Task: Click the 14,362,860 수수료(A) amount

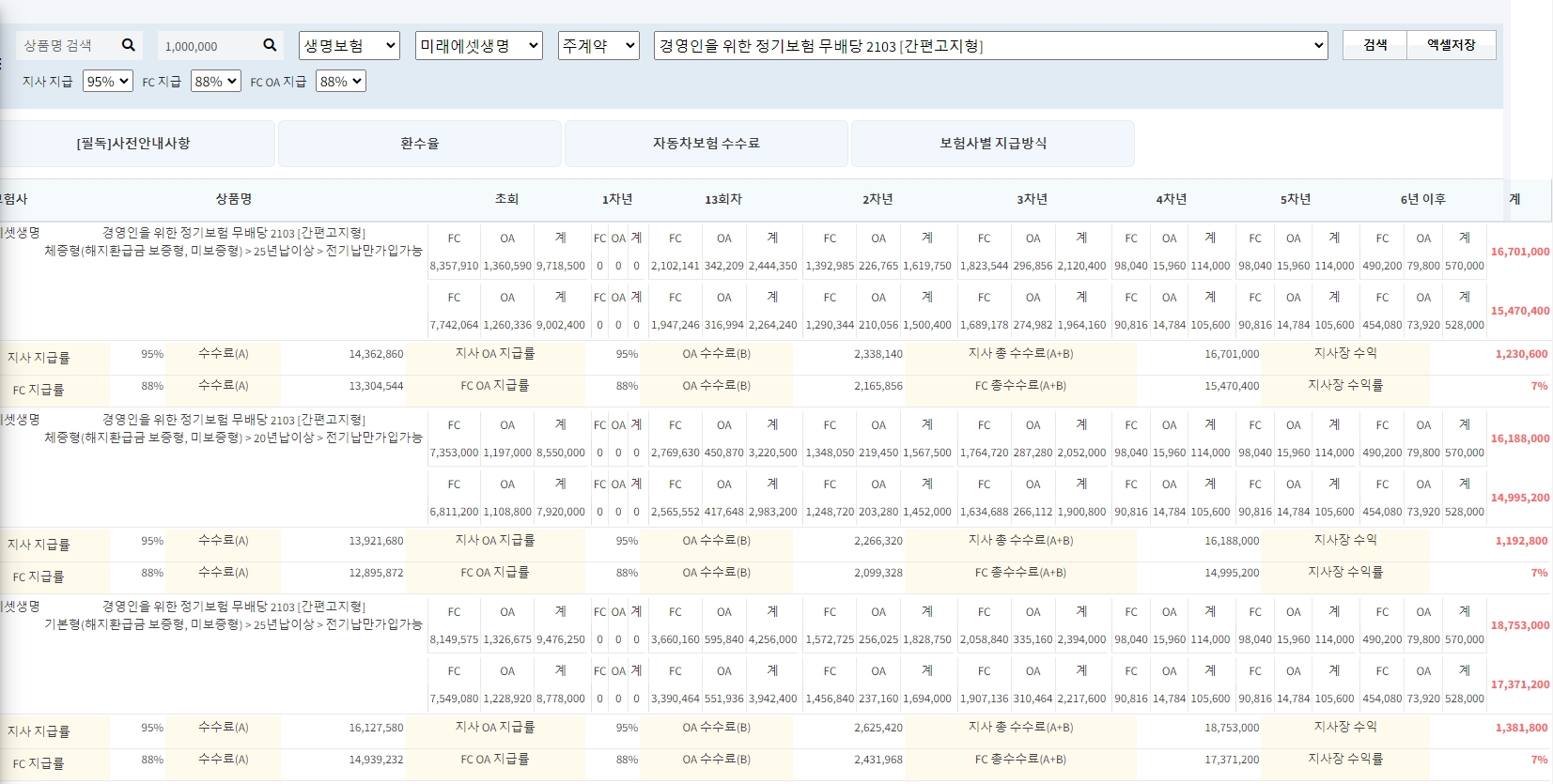Action: pos(376,354)
